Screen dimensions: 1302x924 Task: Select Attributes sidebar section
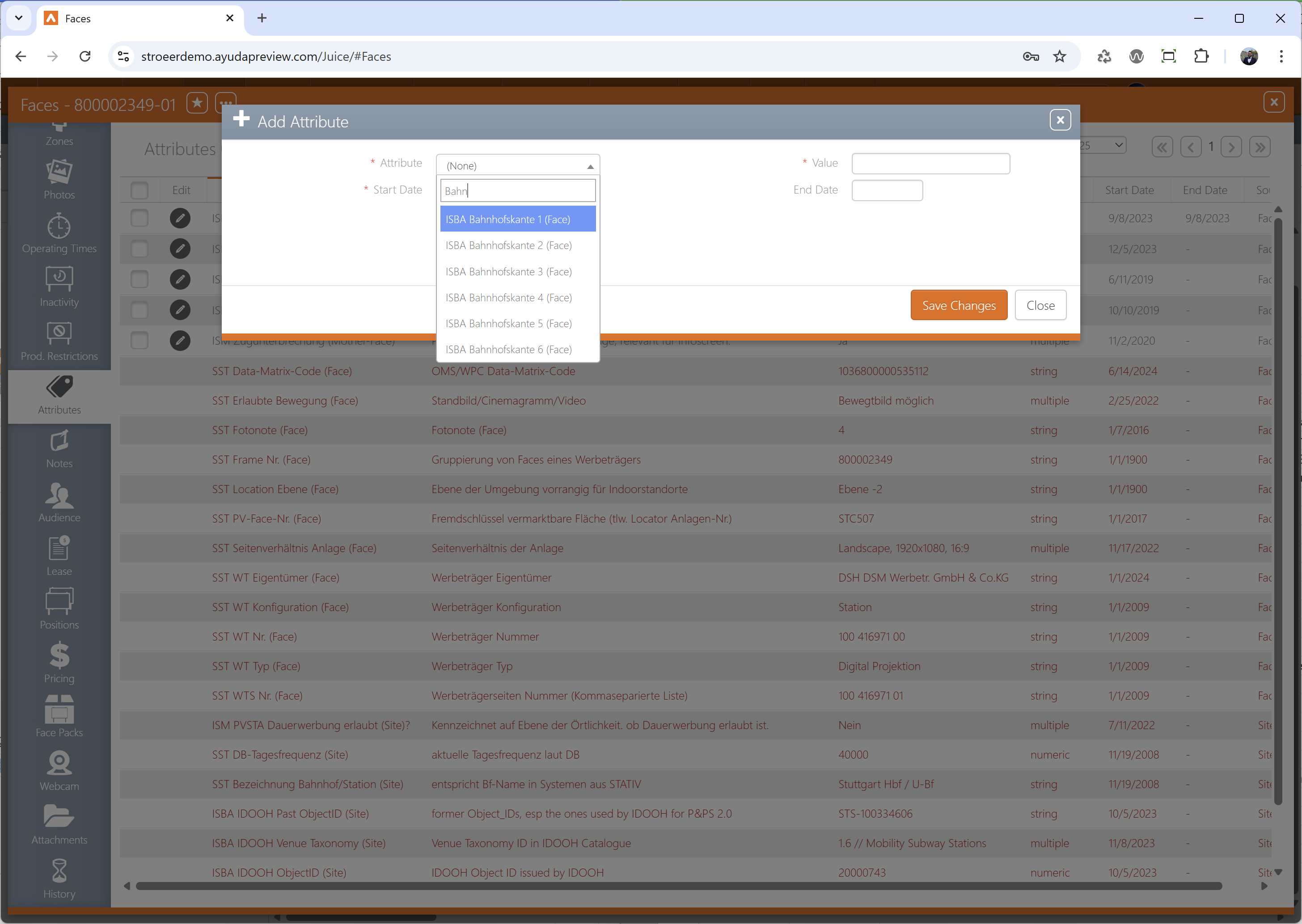pyautogui.click(x=59, y=396)
